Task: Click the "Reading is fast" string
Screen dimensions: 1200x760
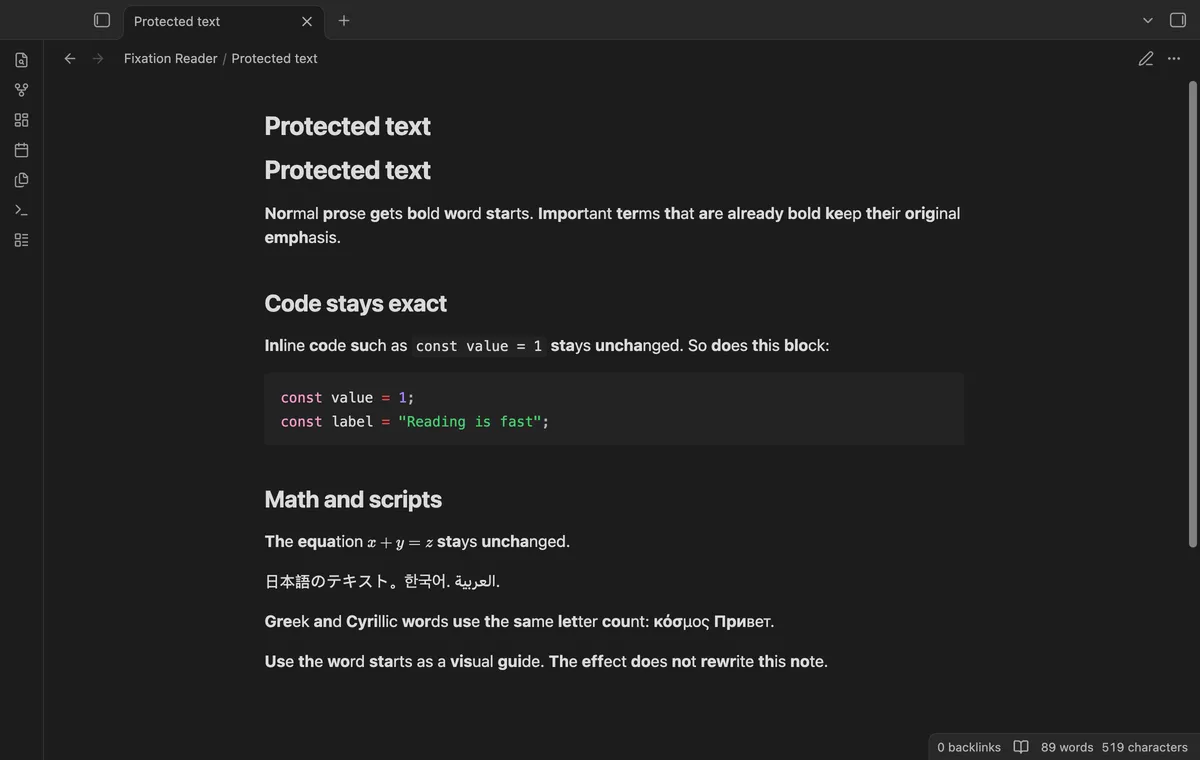Action: 469,421
